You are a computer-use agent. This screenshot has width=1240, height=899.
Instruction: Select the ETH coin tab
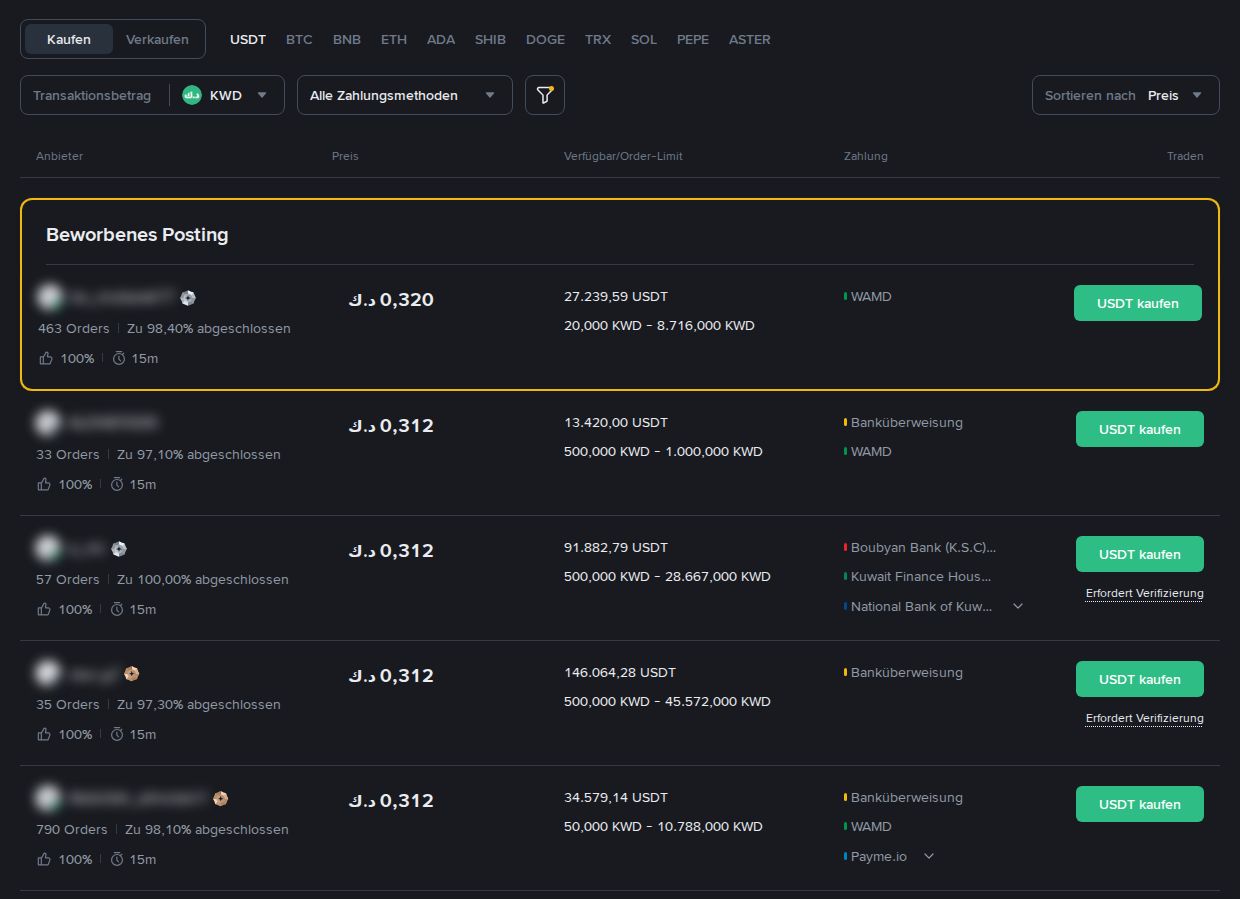[394, 39]
